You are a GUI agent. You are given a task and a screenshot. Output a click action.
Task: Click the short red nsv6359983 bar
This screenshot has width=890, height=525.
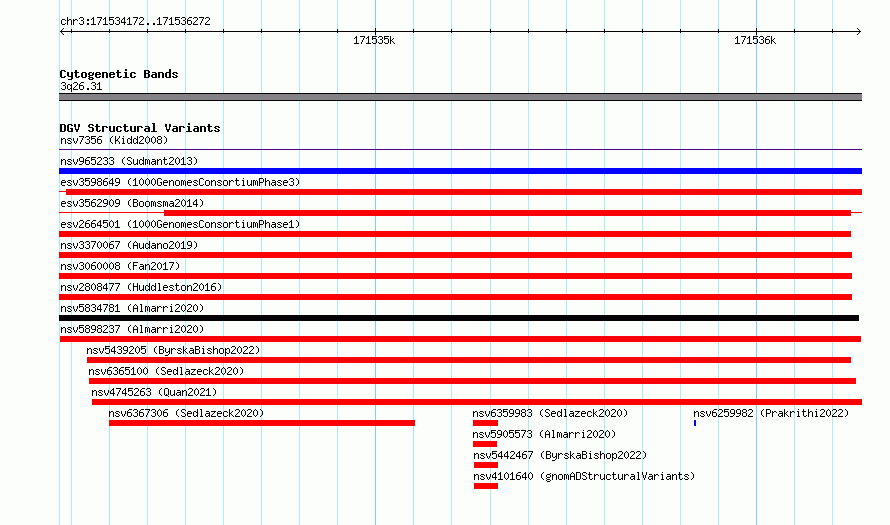485,423
